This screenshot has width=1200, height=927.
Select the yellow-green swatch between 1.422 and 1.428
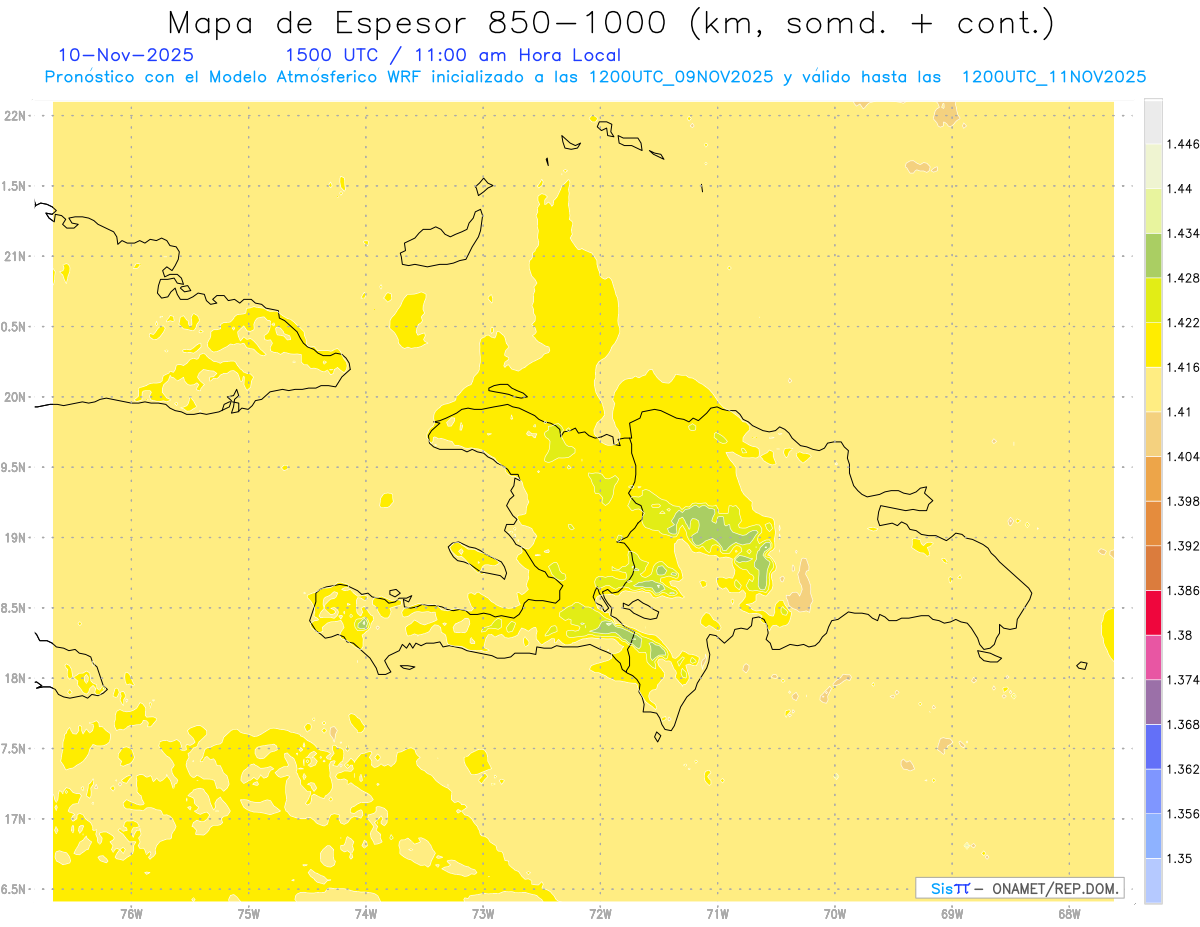pos(1153,300)
